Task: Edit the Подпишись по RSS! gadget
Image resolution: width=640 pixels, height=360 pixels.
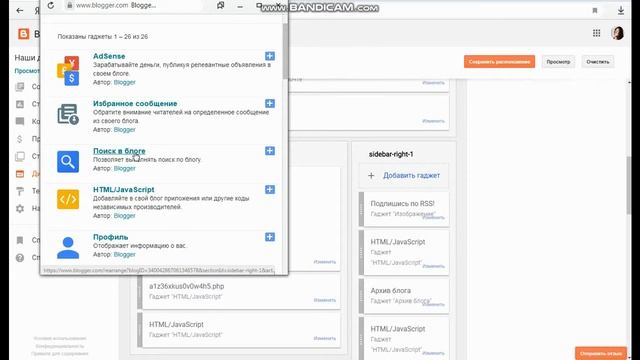Action: [433, 218]
